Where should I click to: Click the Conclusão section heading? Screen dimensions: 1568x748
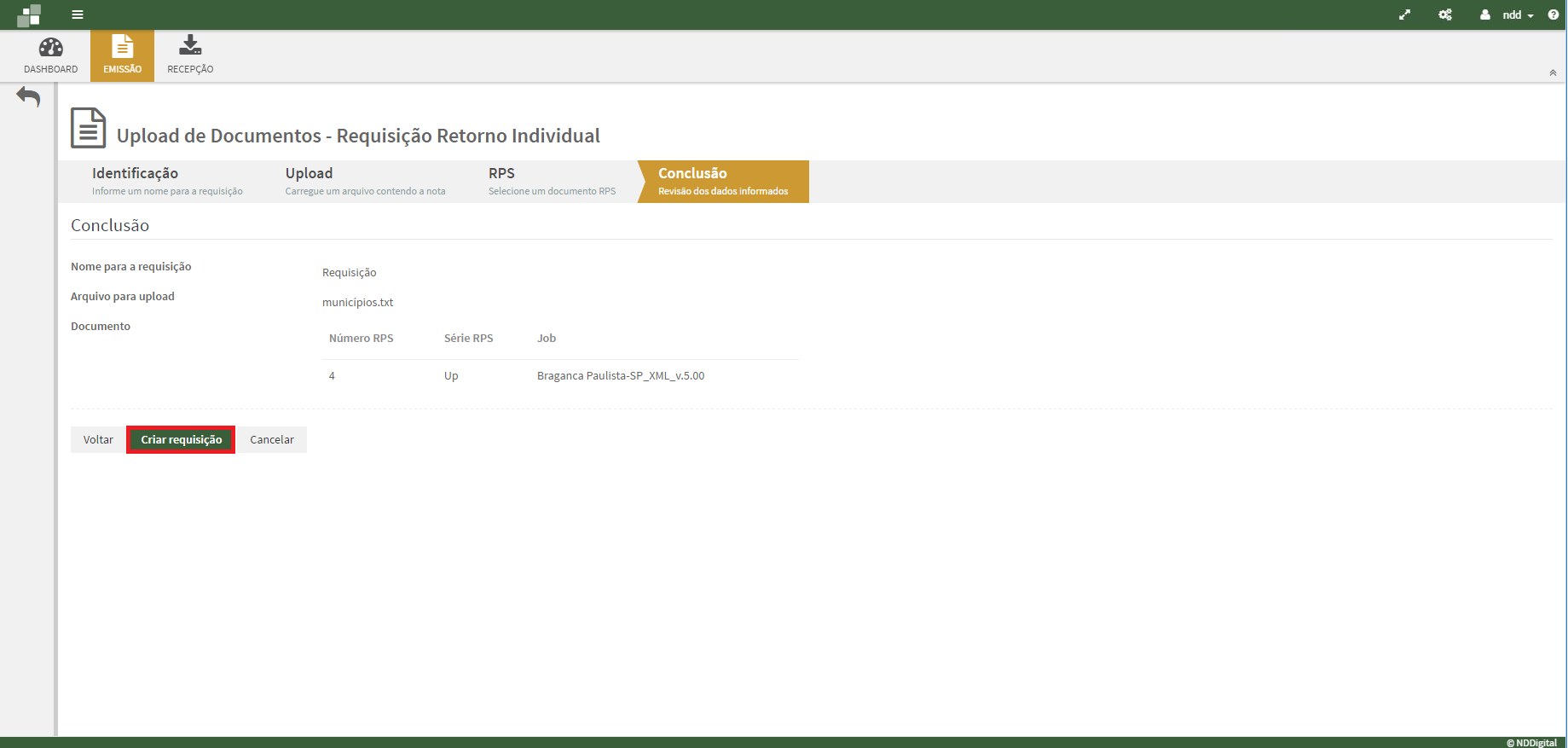pos(110,225)
